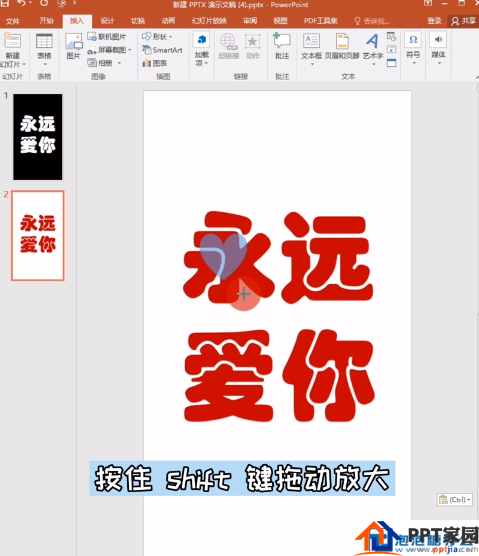479x556 pixels.
Task: Open the File (文件) tab
Action: 13,21
